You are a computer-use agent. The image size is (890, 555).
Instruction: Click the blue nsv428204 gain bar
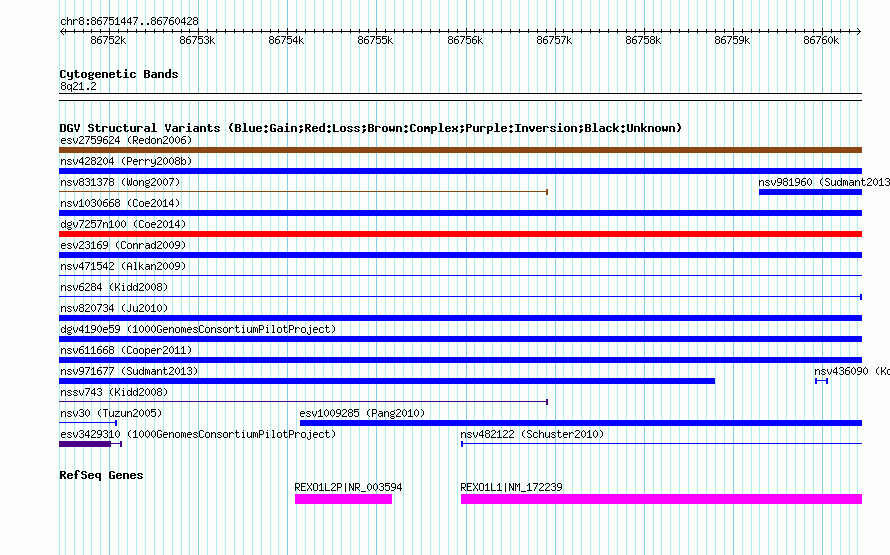460,171
